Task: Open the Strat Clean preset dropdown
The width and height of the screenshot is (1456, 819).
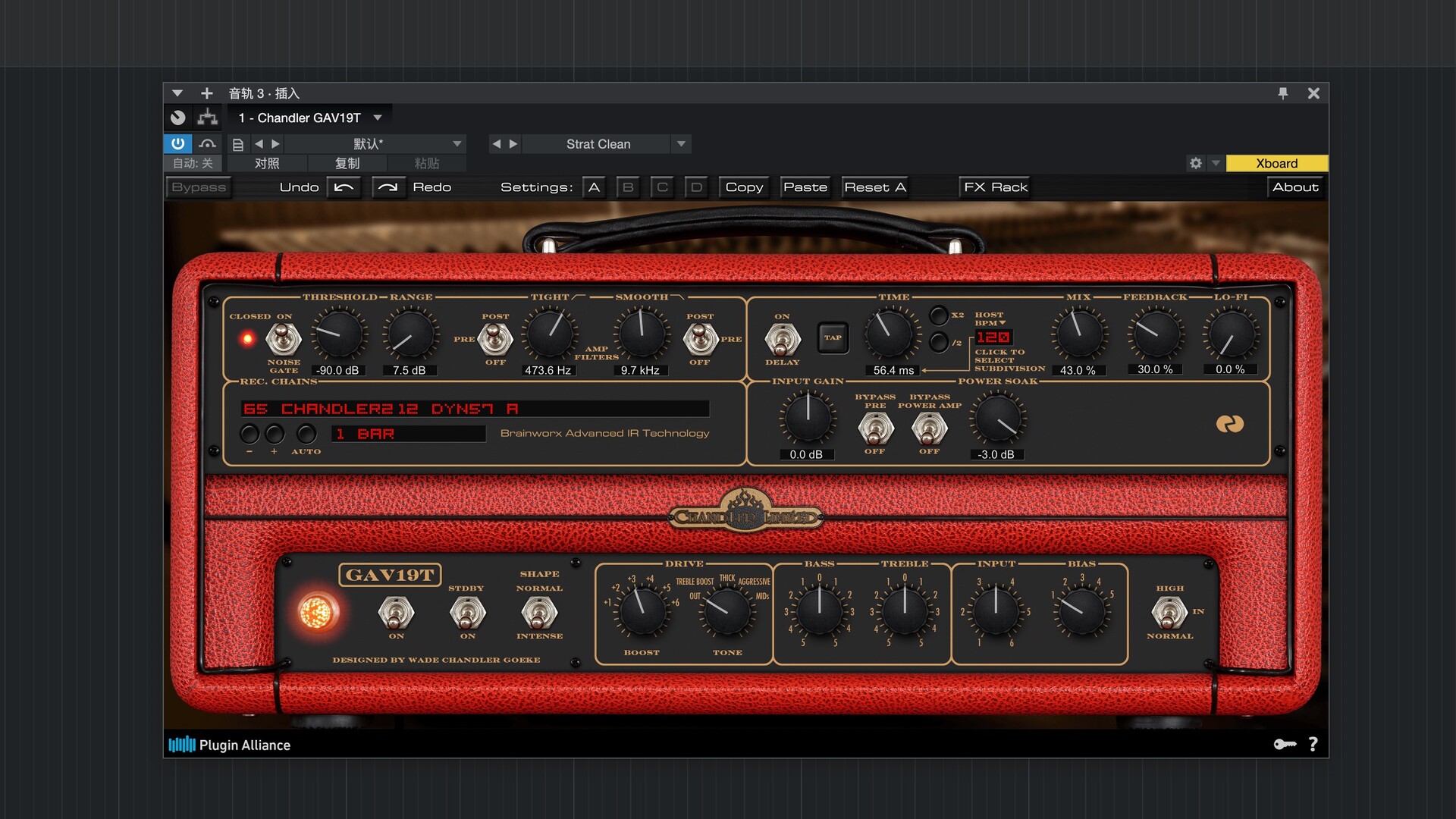Action: (681, 143)
